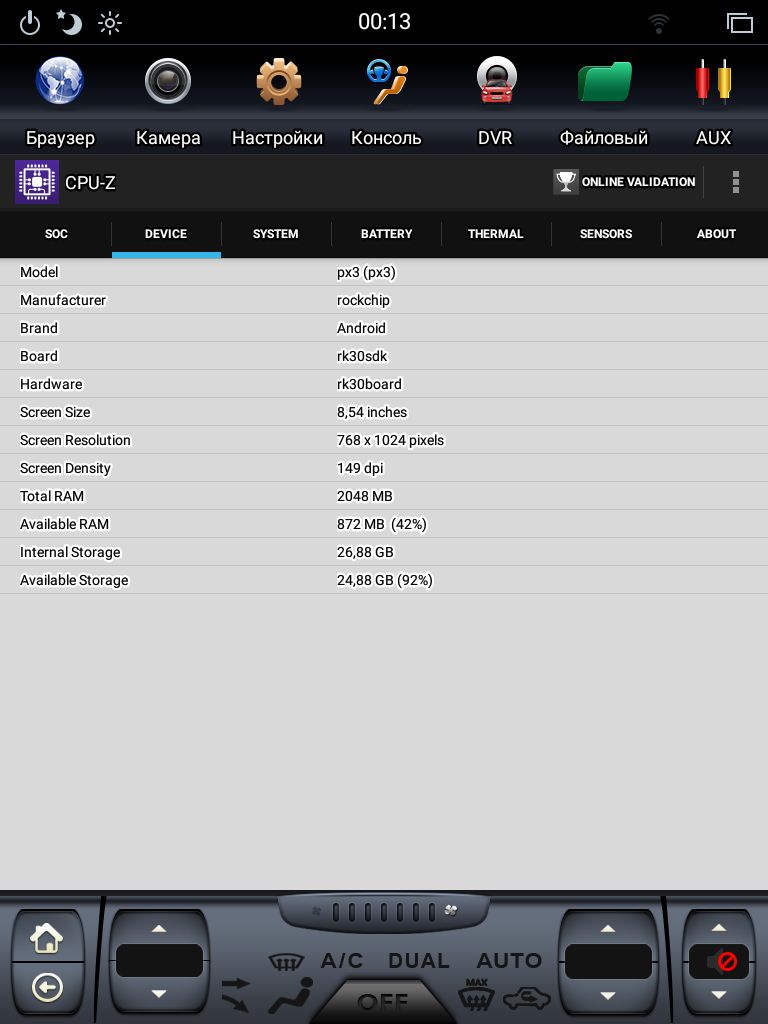Adjust the fan speed slider bars
768x1024 pixels.
pyautogui.click(x=384, y=912)
